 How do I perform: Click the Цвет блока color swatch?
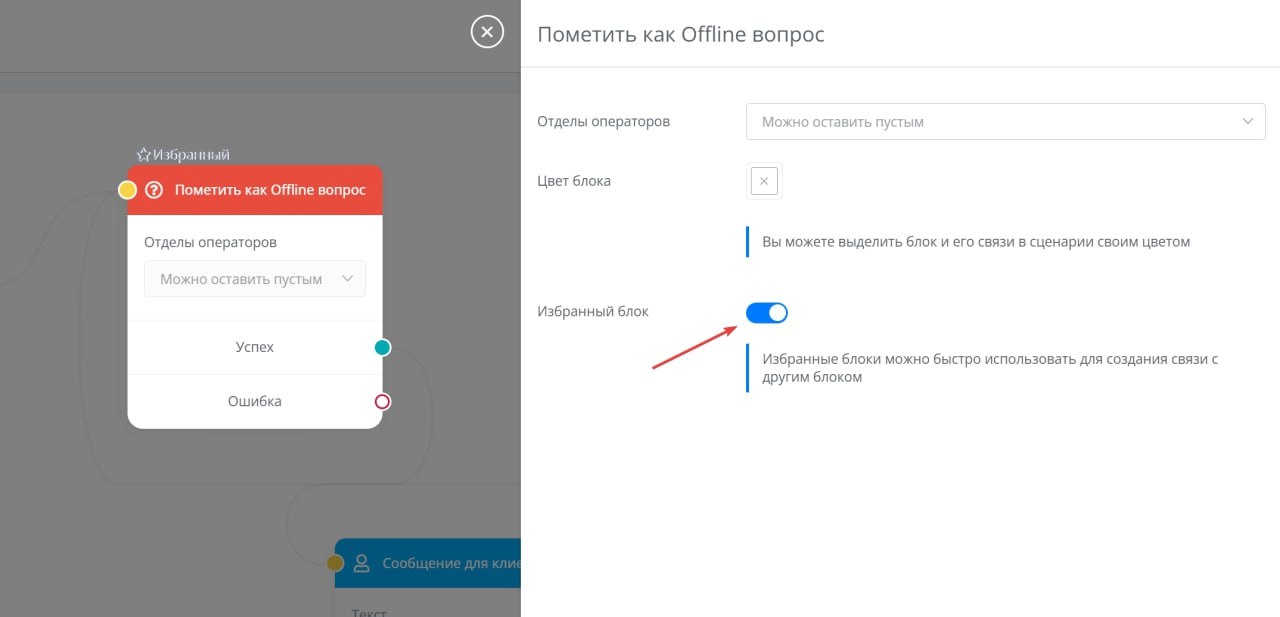(x=764, y=181)
